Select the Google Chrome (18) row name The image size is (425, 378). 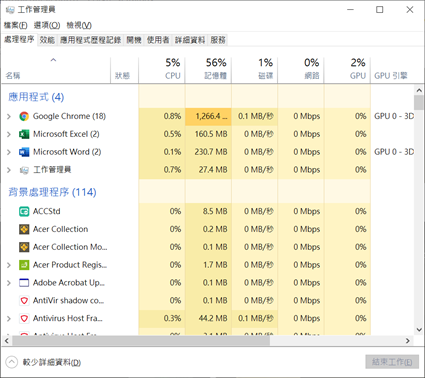coord(69,116)
